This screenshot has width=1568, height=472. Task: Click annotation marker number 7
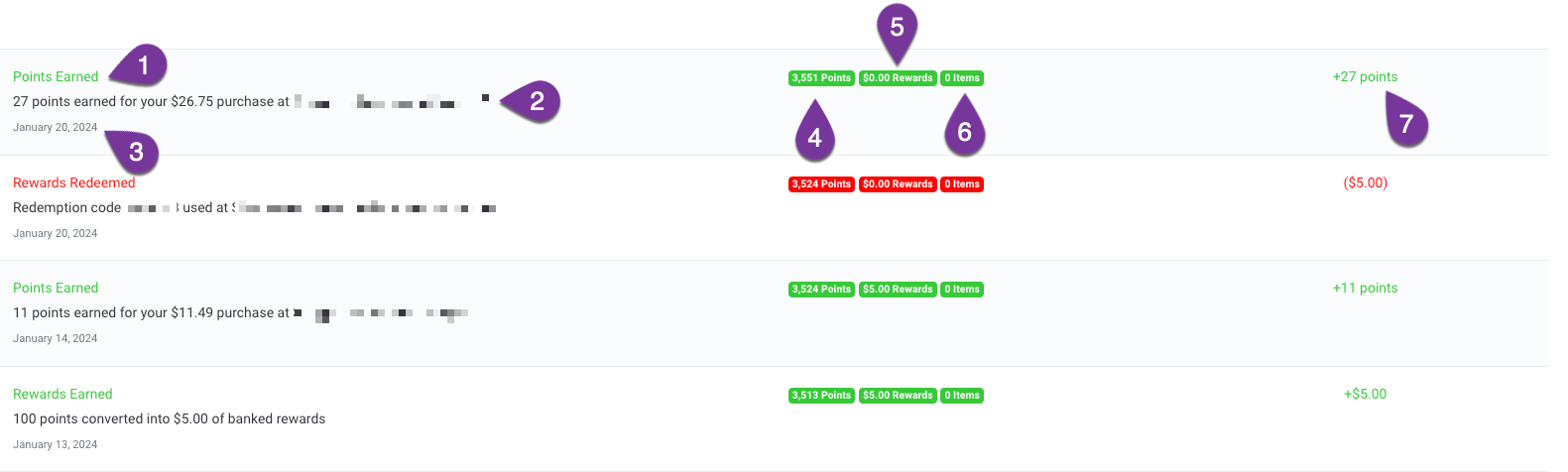pyautogui.click(x=1405, y=124)
